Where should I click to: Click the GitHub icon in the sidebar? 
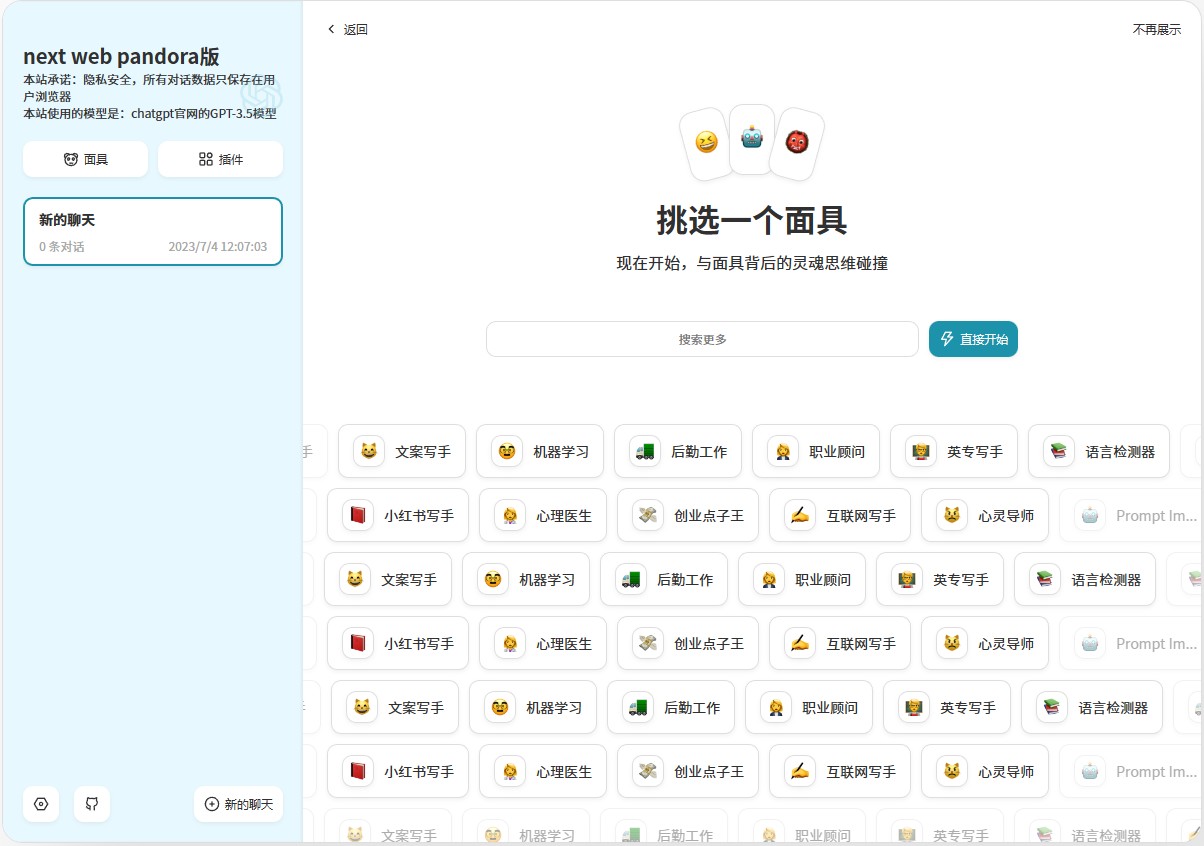pos(92,804)
